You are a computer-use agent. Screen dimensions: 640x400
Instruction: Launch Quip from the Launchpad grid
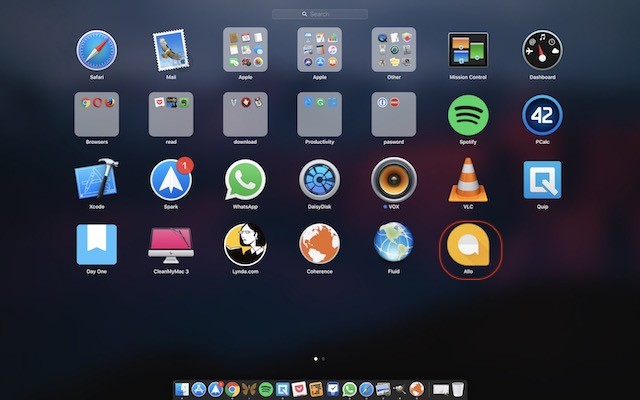[x=542, y=180]
